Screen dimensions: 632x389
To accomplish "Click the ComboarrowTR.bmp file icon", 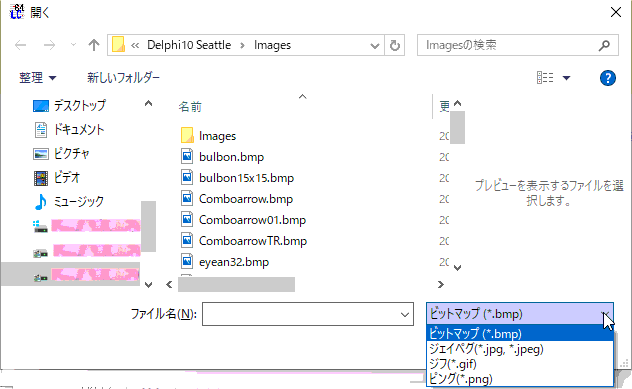I will pyautogui.click(x=187, y=240).
